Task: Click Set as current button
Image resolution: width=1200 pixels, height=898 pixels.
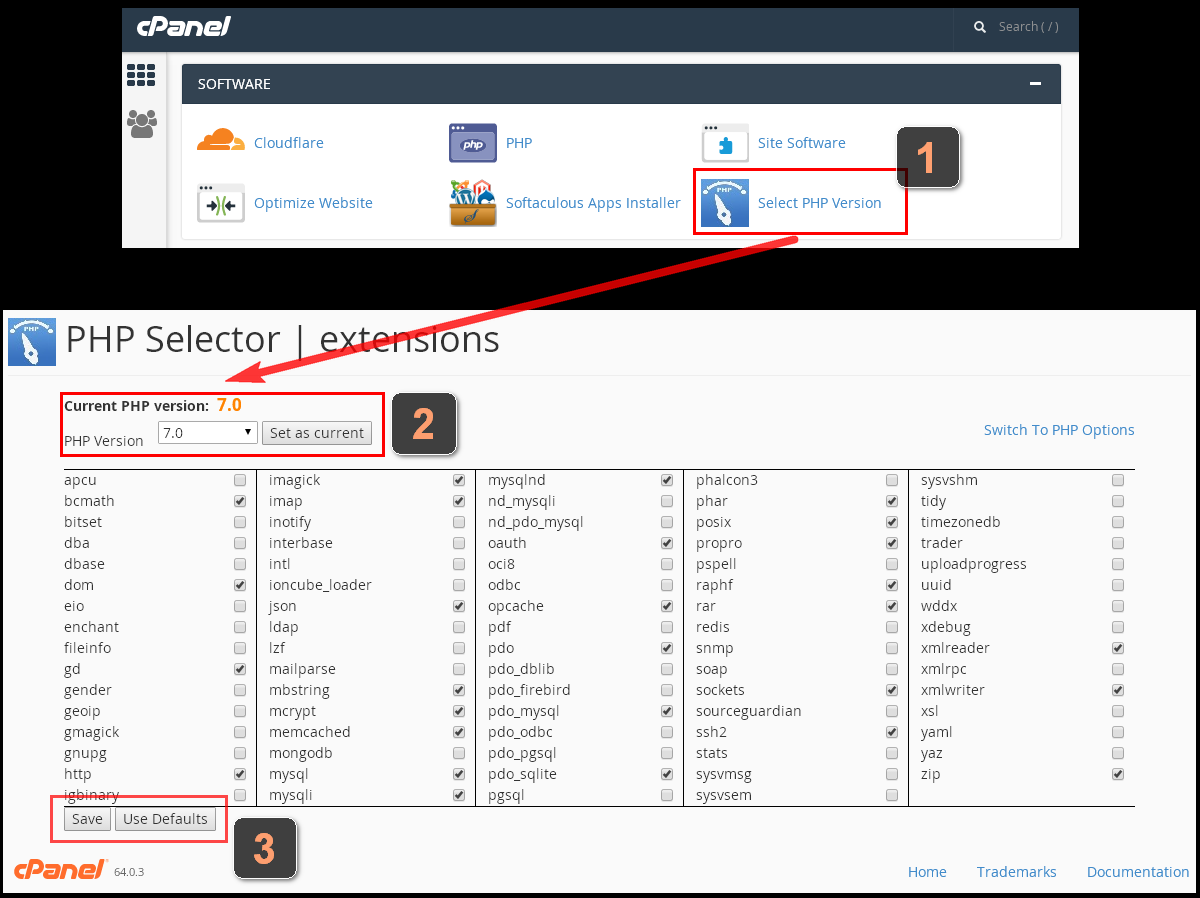Action: point(317,433)
